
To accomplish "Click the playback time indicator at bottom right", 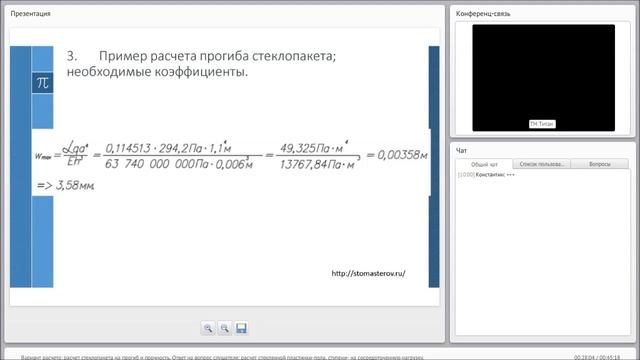I will pyautogui.click(x=597, y=357).
